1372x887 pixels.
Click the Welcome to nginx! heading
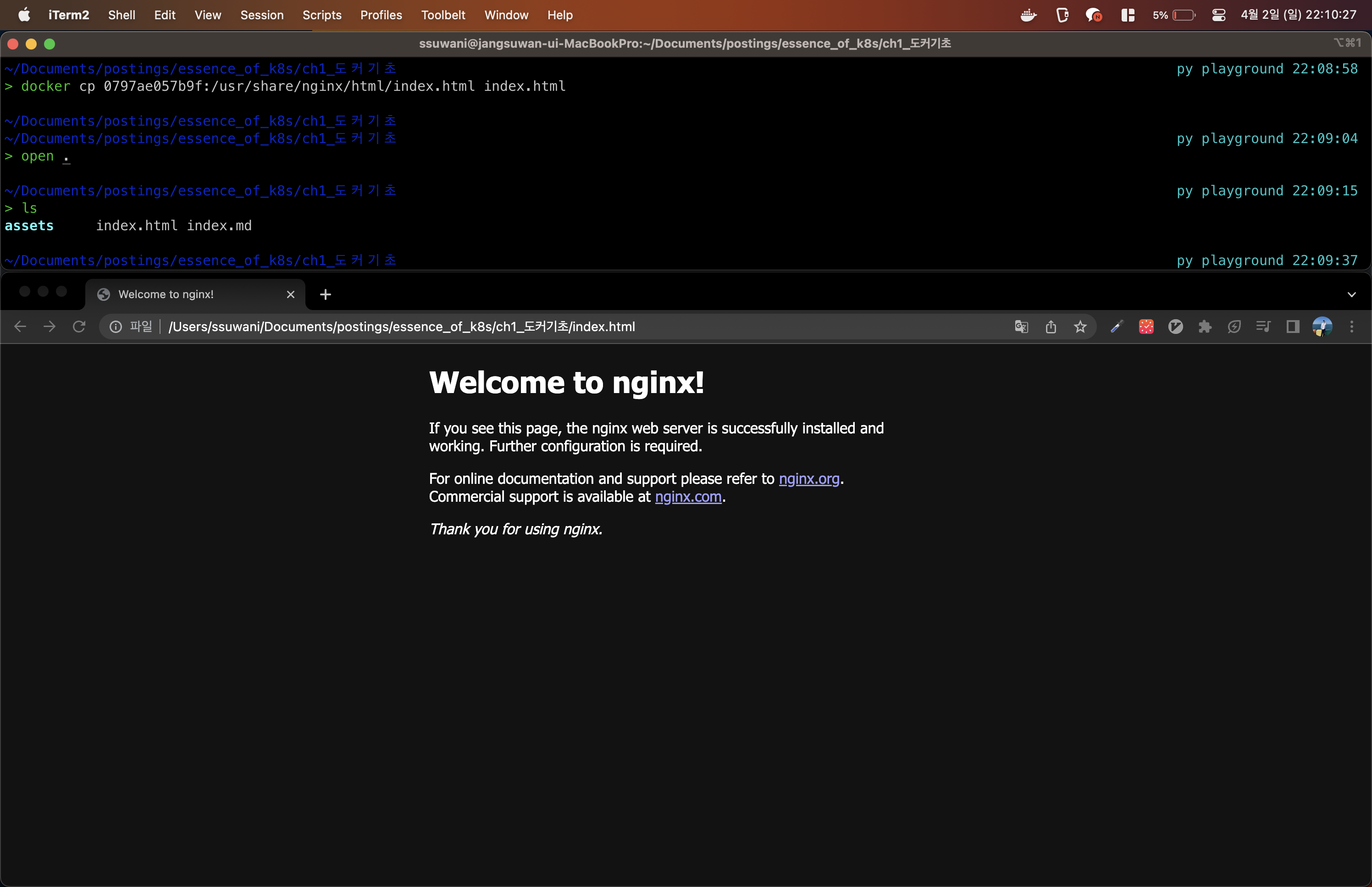coord(566,383)
